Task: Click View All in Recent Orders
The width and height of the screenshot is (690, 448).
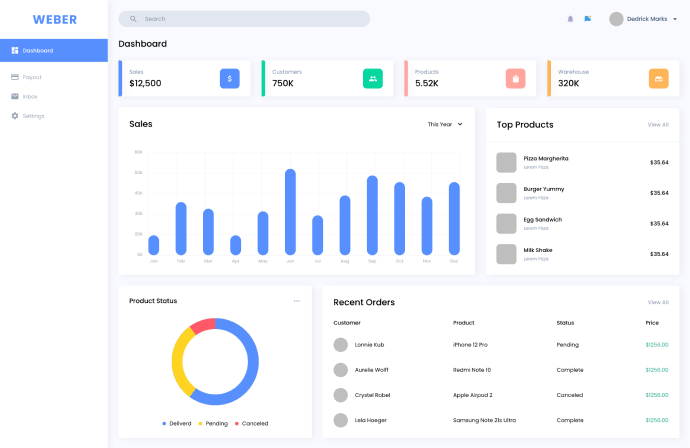Action: pos(658,302)
